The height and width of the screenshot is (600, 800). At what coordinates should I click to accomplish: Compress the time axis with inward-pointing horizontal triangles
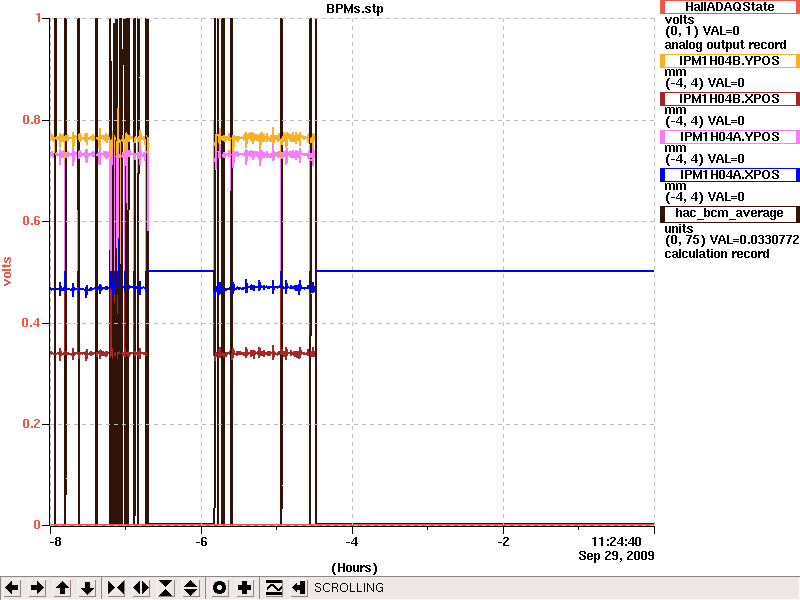tap(116, 588)
